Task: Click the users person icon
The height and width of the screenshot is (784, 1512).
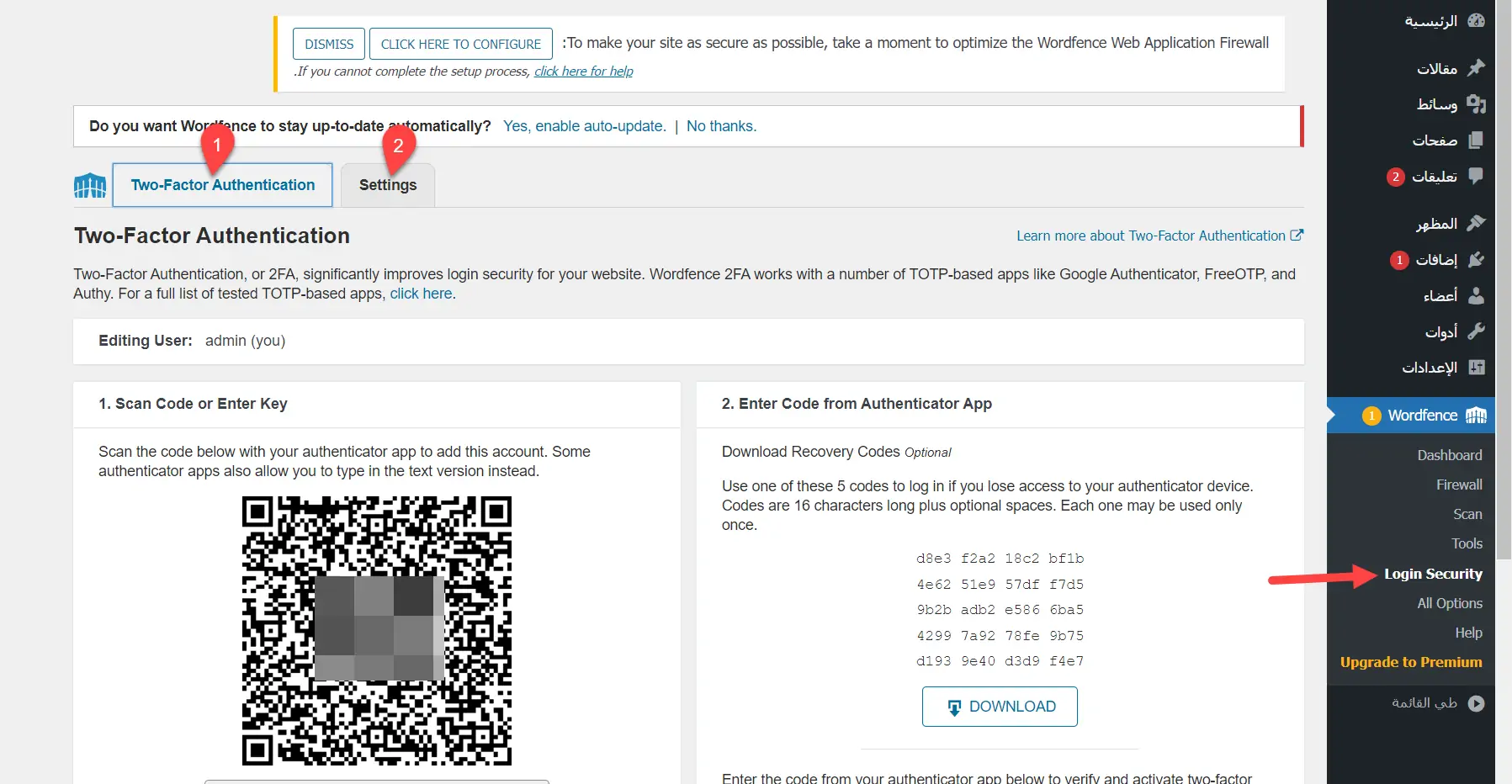Action: (1476, 295)
